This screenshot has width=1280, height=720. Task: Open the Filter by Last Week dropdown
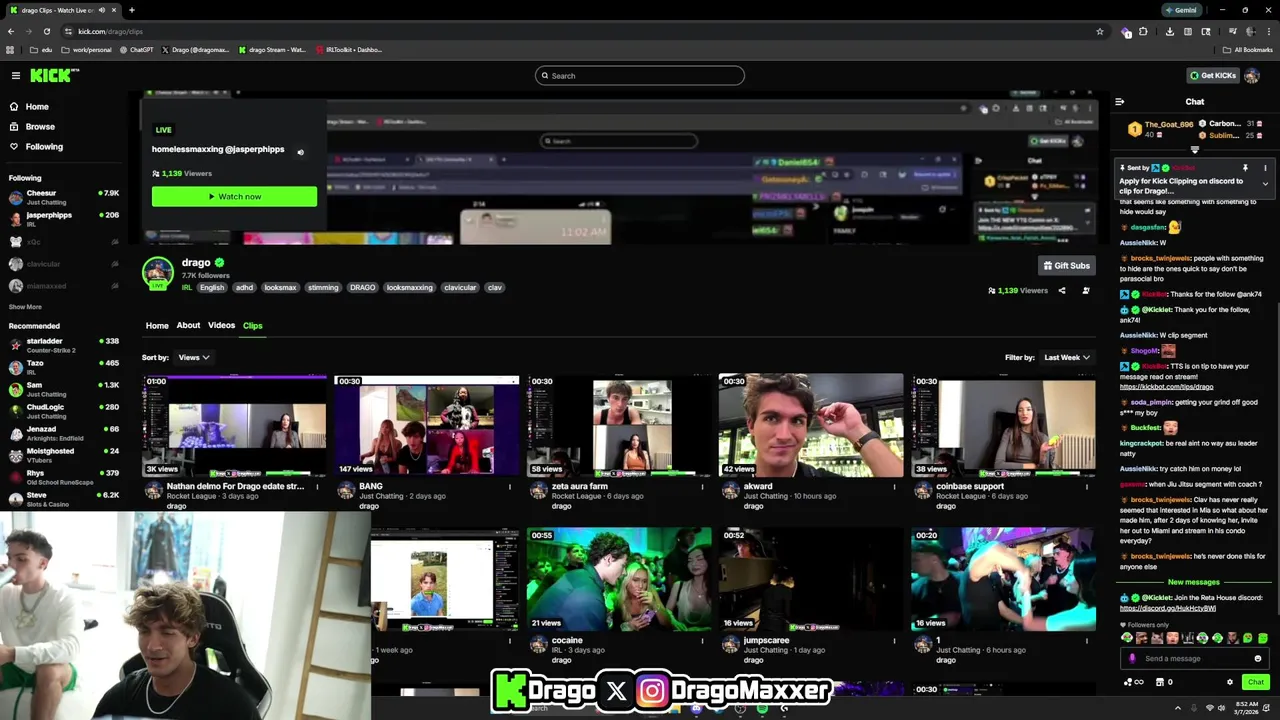click(1066, 358)
